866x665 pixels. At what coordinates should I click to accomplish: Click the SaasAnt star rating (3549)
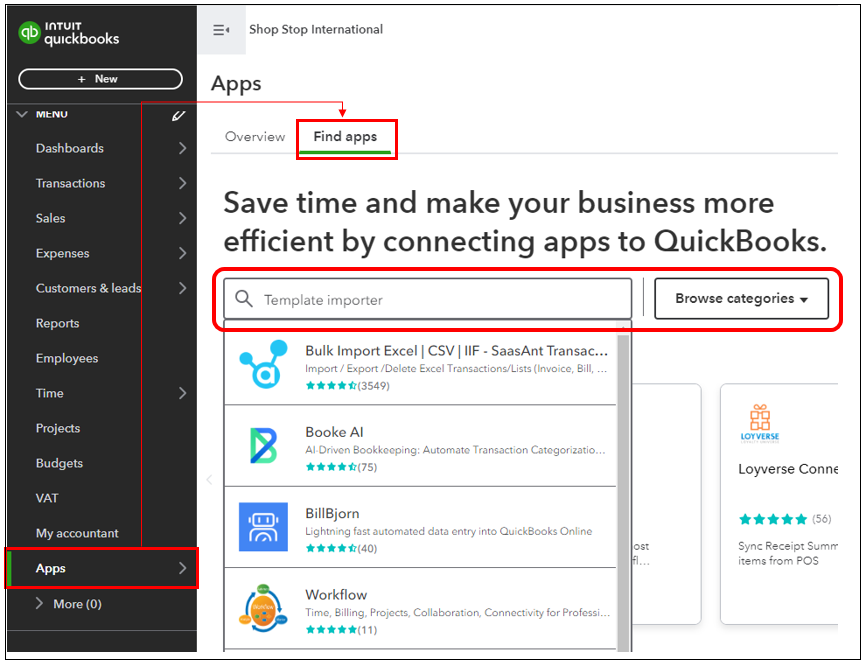[347, 386]
